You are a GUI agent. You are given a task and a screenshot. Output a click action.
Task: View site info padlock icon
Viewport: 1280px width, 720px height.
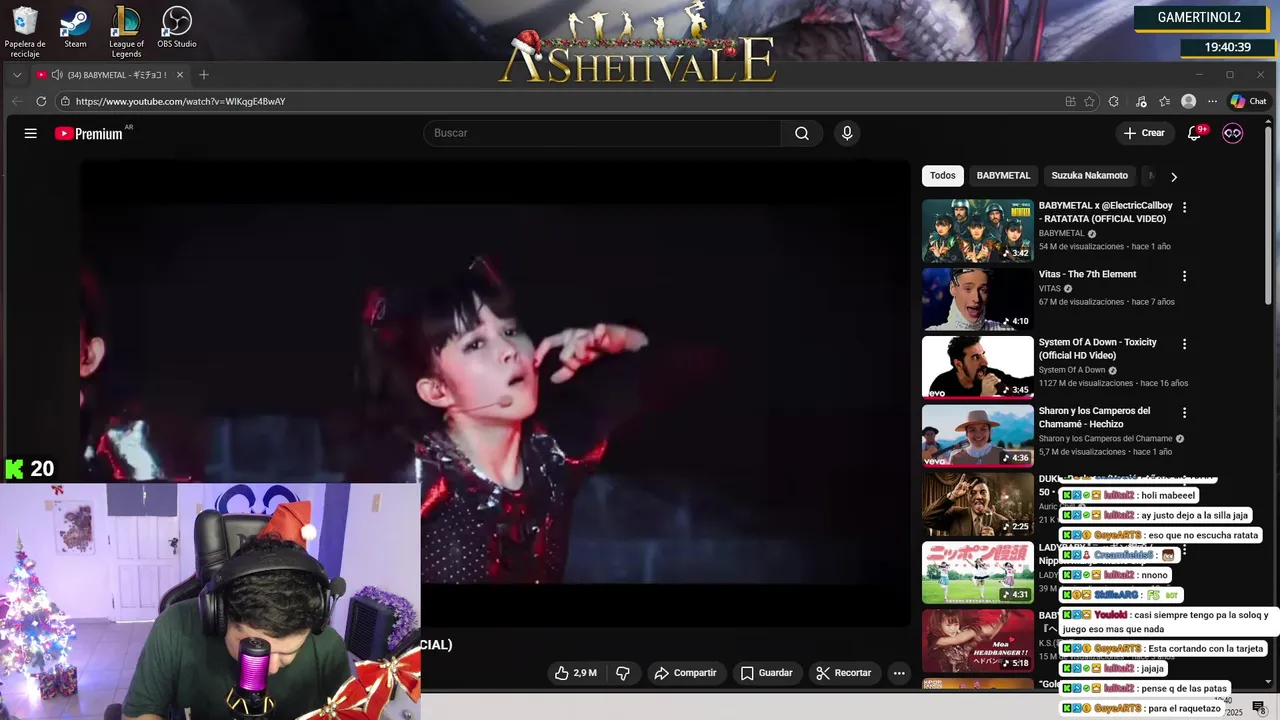65,101
